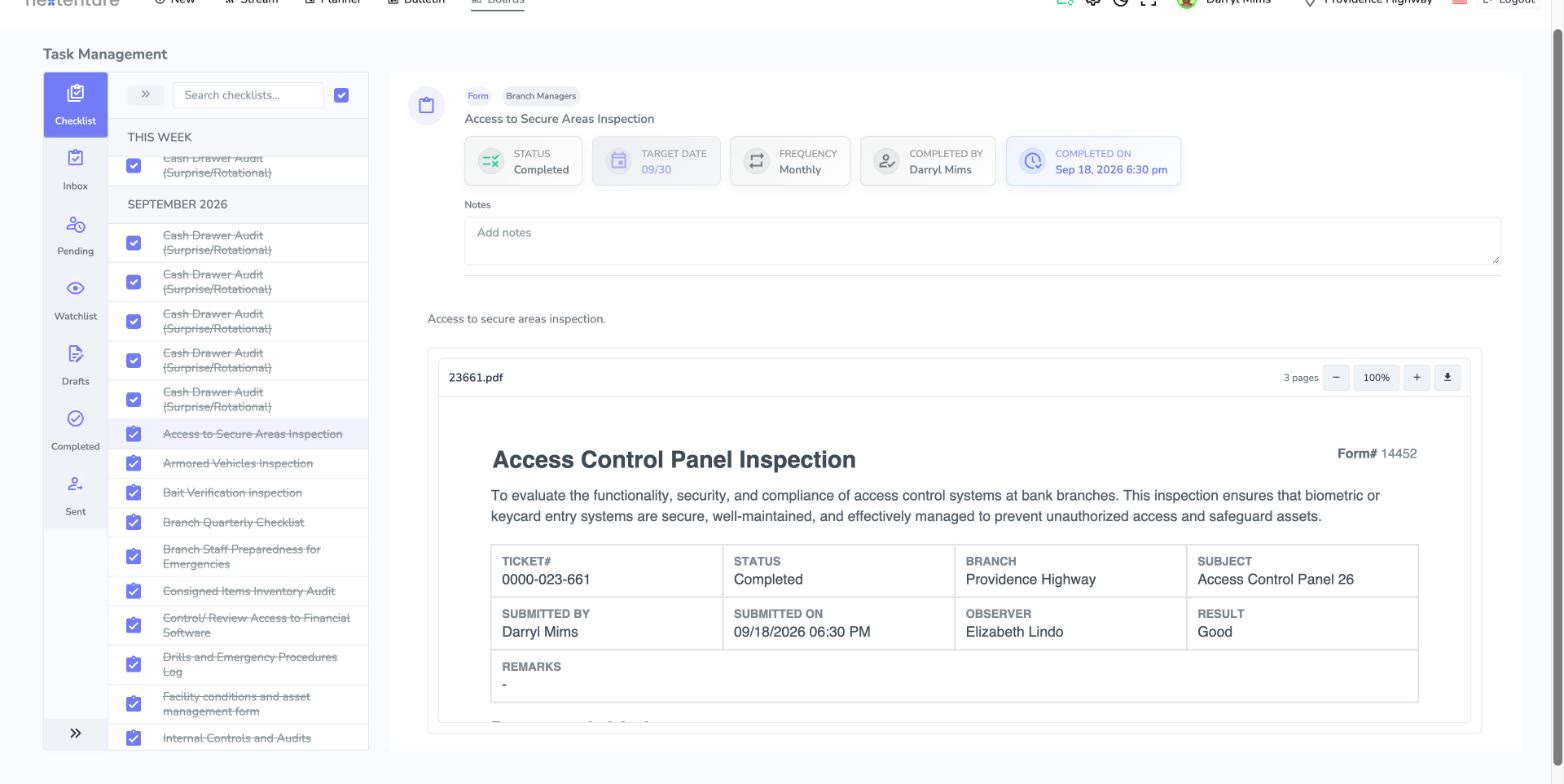This screenshot has width=1564, height=784.
Task: Click the Target Date calendar icon
Action: point(618,161)
